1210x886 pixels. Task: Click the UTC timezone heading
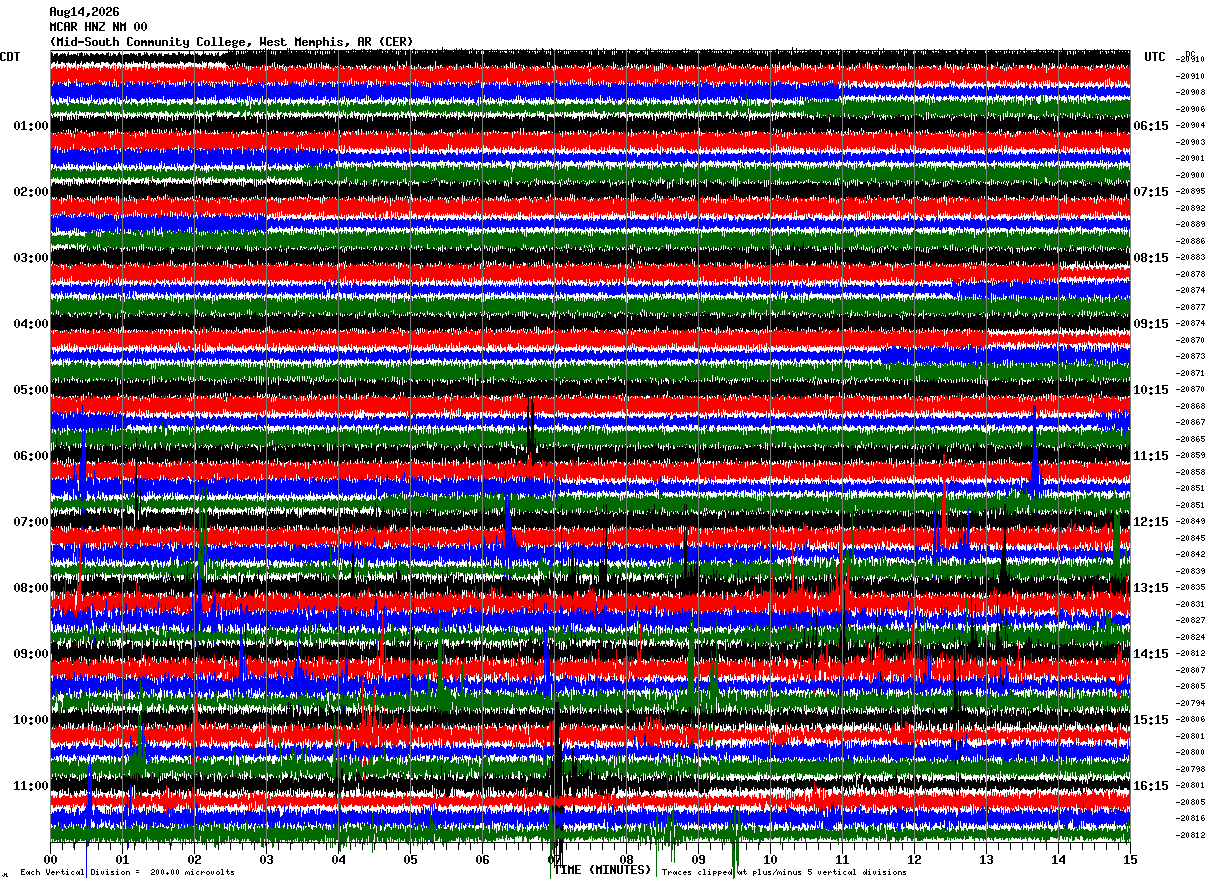tap(1155, 57)
